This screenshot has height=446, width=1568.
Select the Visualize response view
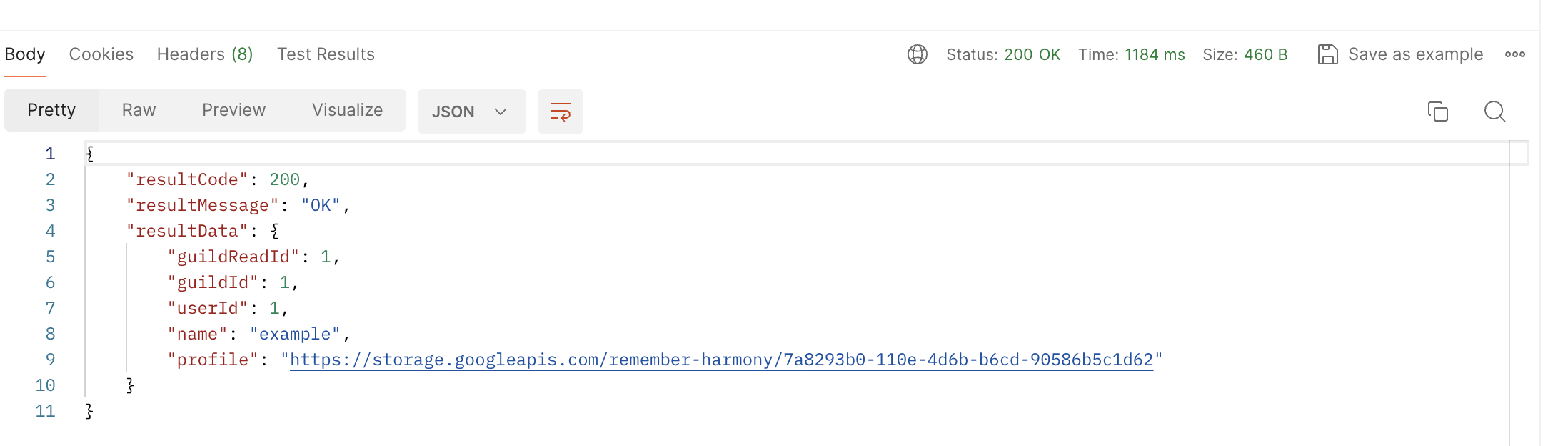347,110
